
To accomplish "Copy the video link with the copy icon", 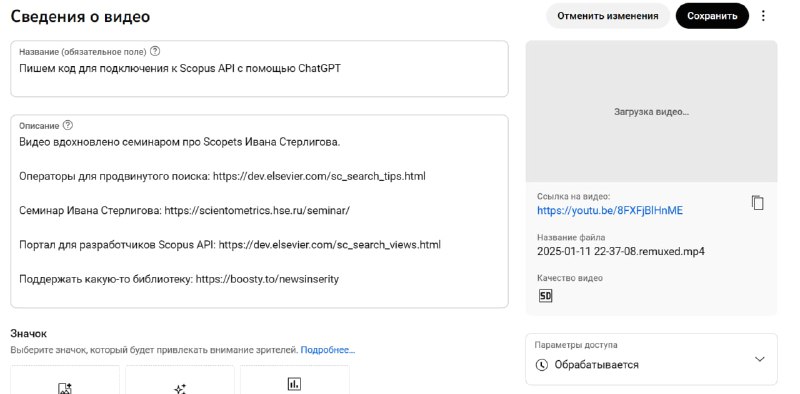I will 758,203.
